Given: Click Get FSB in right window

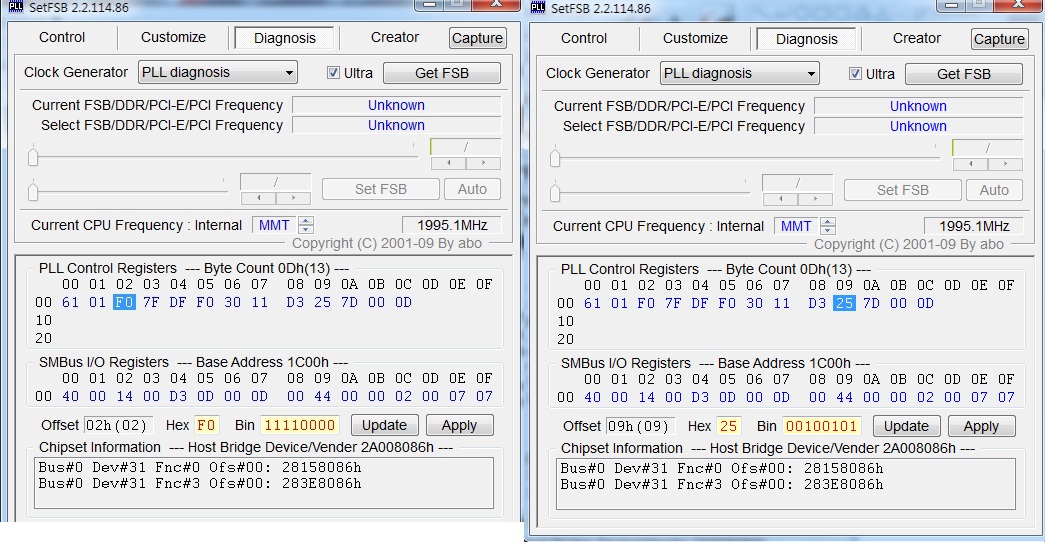Looking at the screenshot, I should click(x=963, y=73).
